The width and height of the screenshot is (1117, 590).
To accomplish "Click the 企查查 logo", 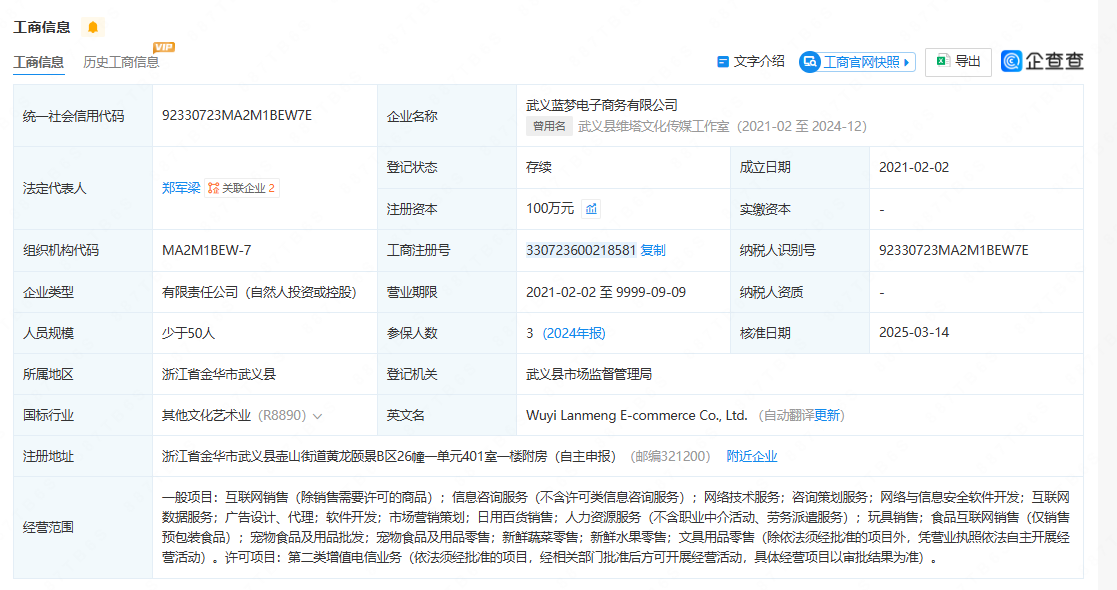I will pyautogui.click(x=1042, y=62).
